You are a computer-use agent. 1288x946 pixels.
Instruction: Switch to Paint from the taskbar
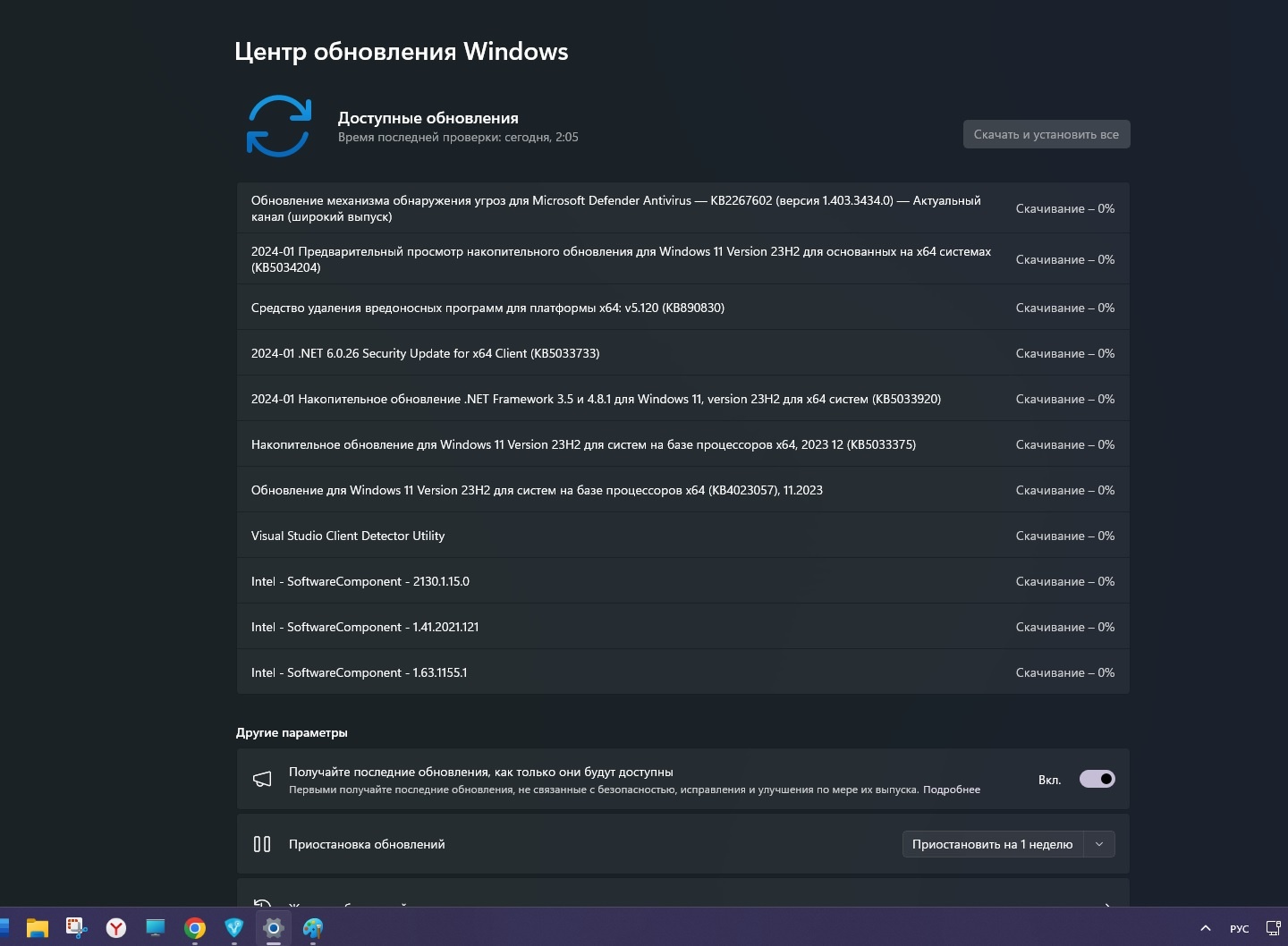coord(313,928)
